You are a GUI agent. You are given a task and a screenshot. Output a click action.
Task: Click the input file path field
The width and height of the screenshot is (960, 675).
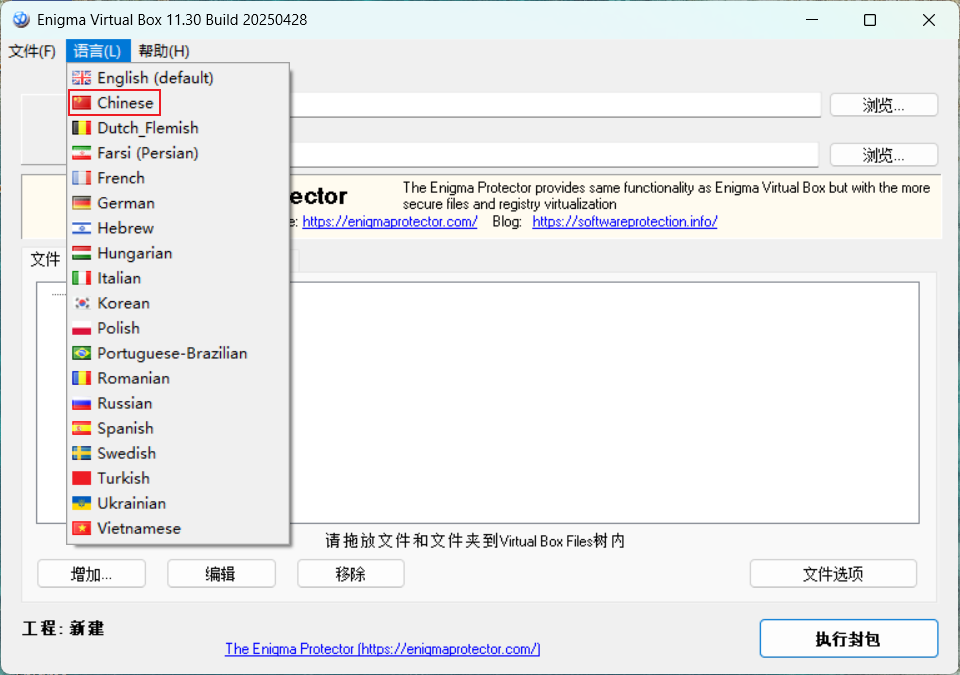coord(555,105)
